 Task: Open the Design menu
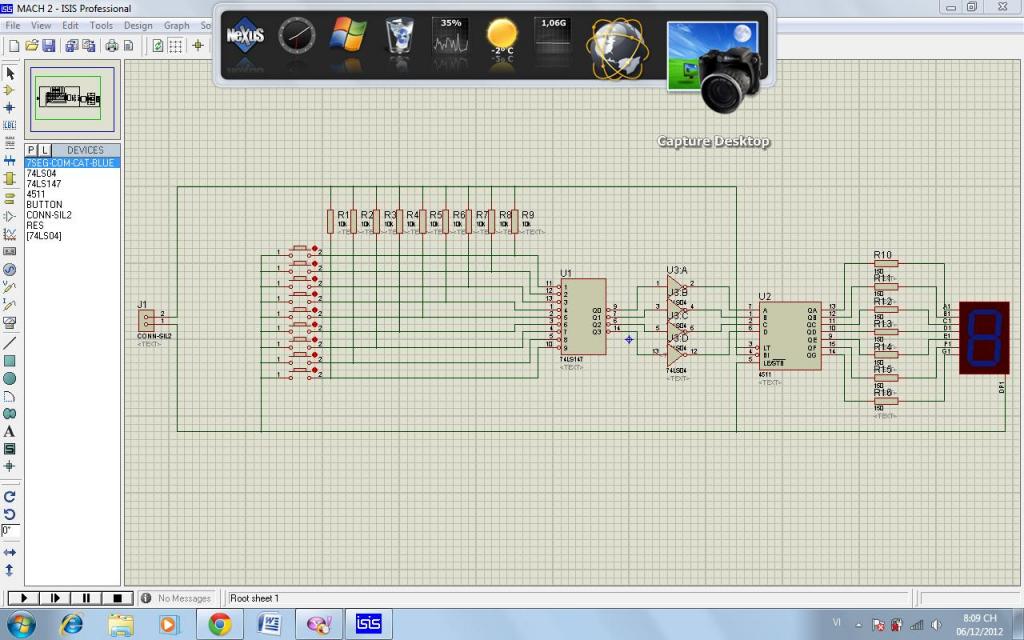[138, 25]
